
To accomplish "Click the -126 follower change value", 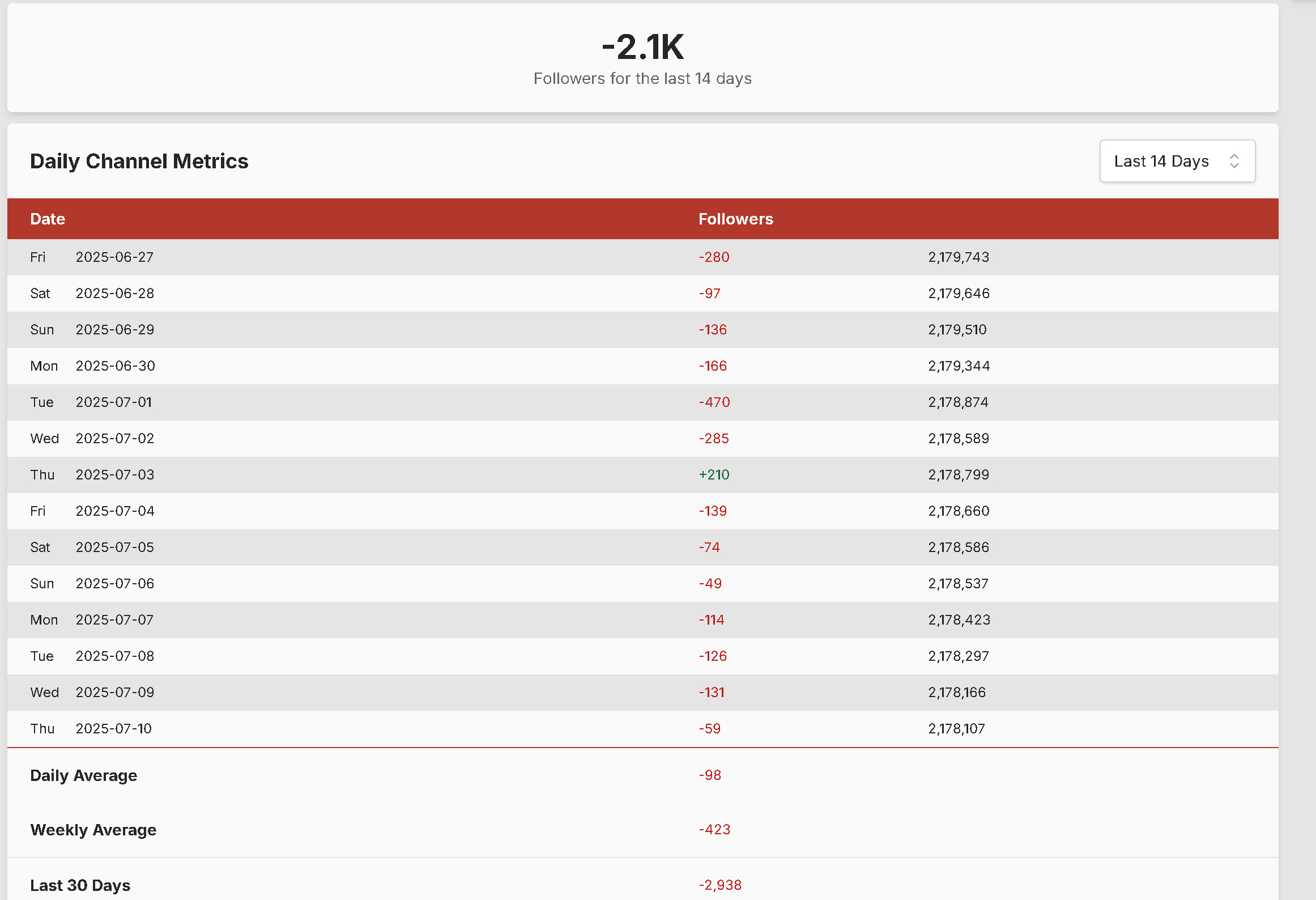I will [713, 656].
